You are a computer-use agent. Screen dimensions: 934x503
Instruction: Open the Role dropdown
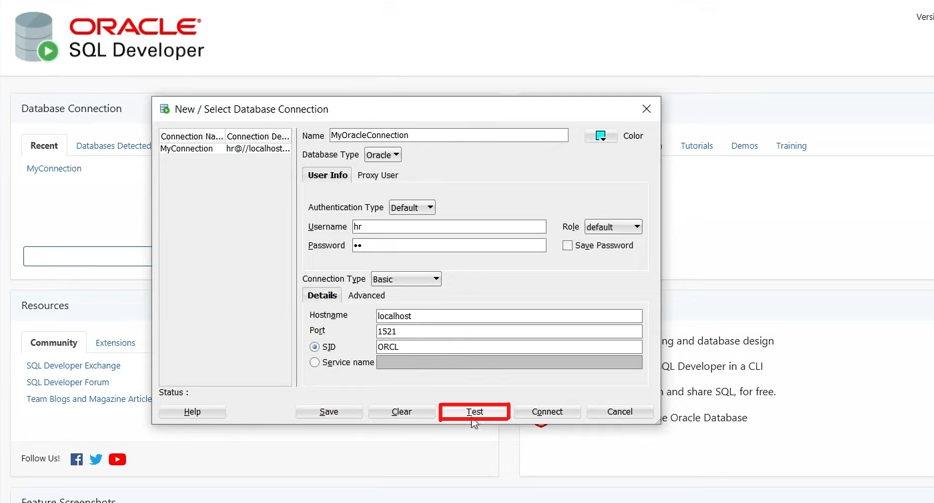[613, 227]
